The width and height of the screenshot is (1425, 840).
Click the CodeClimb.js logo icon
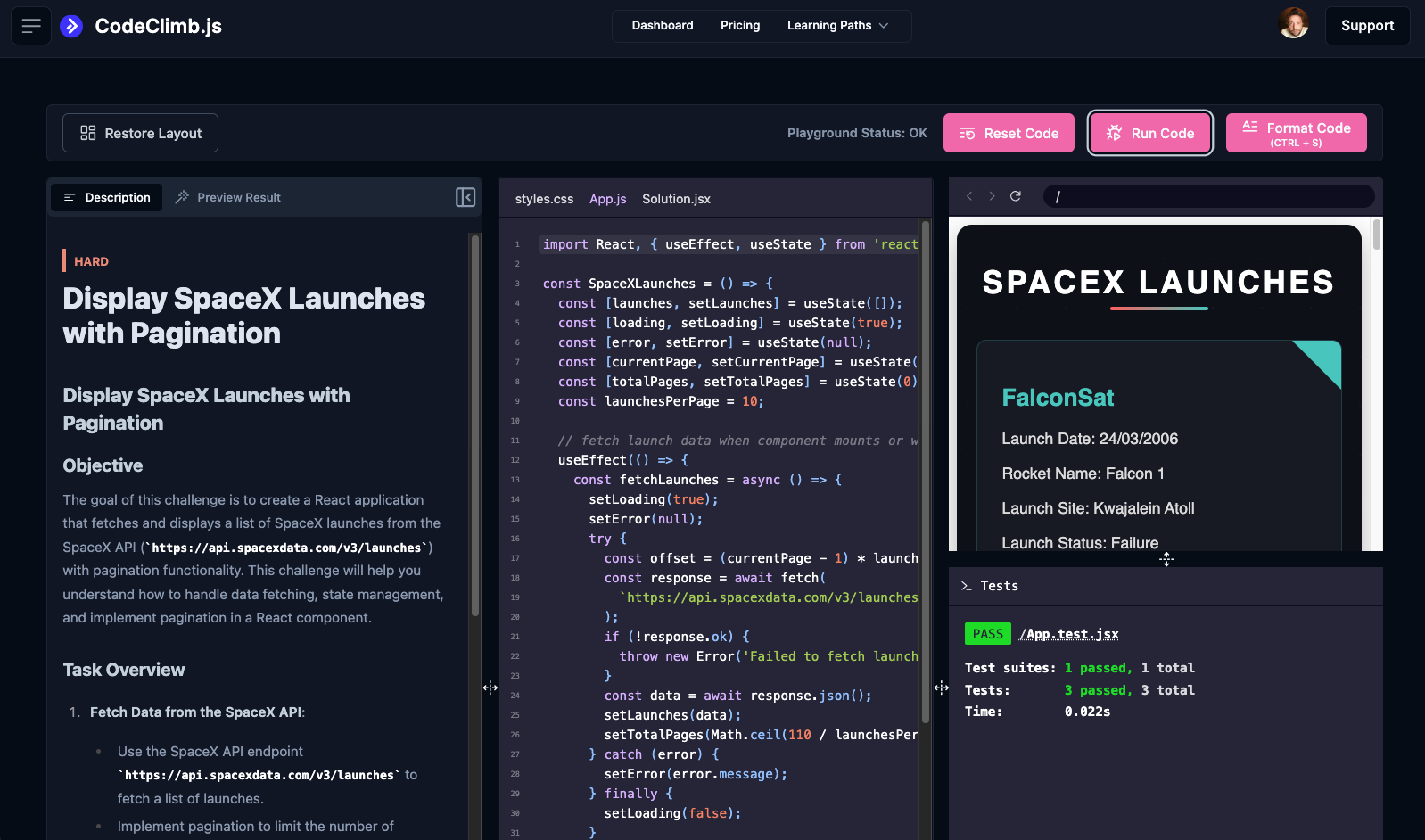click(71, 26)
